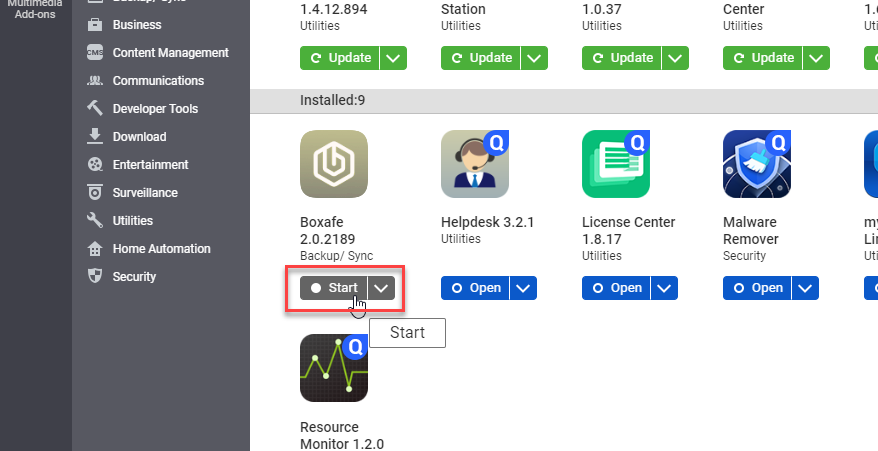Select the Communications category

(158, 80)
